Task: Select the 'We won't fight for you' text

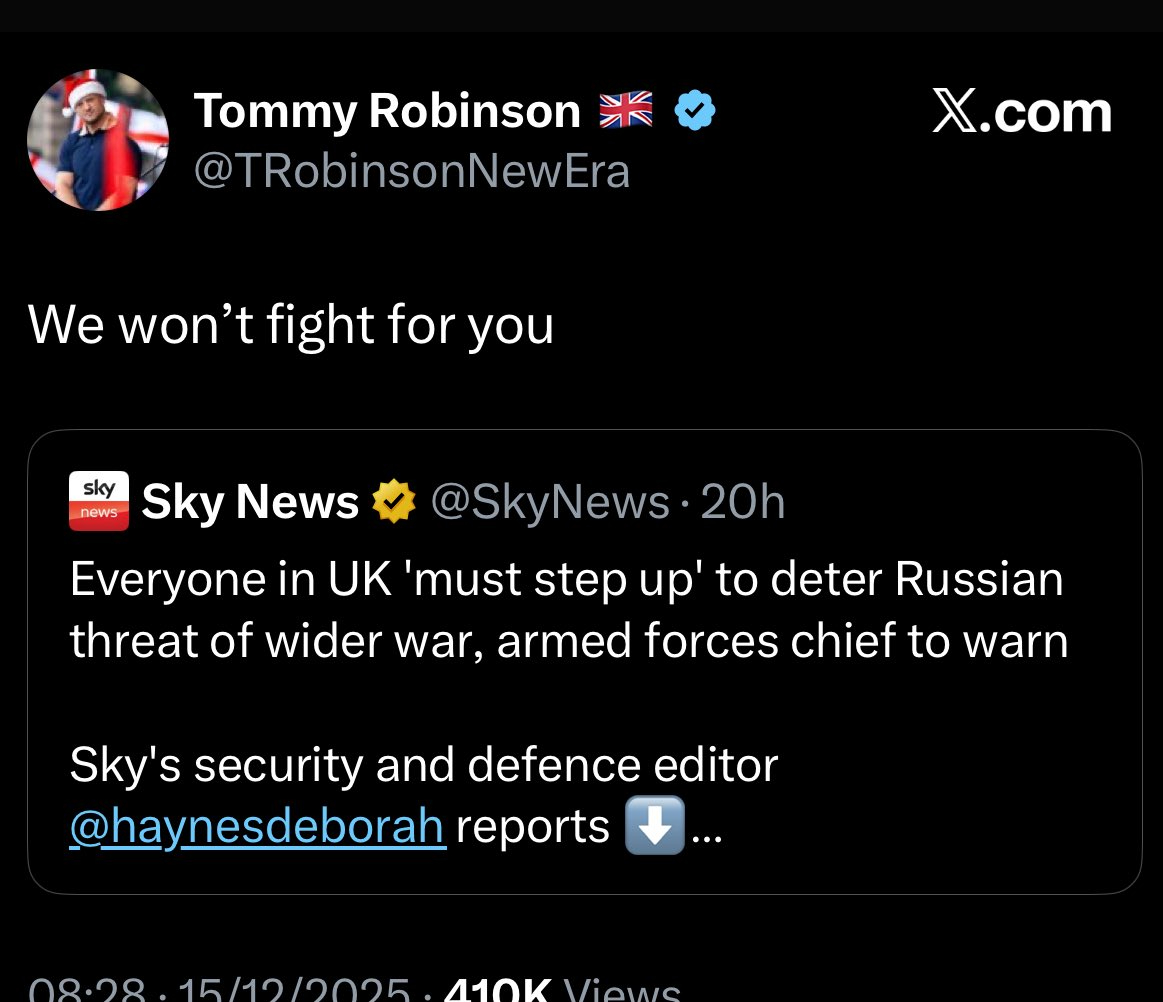Action: pos(290,324)
